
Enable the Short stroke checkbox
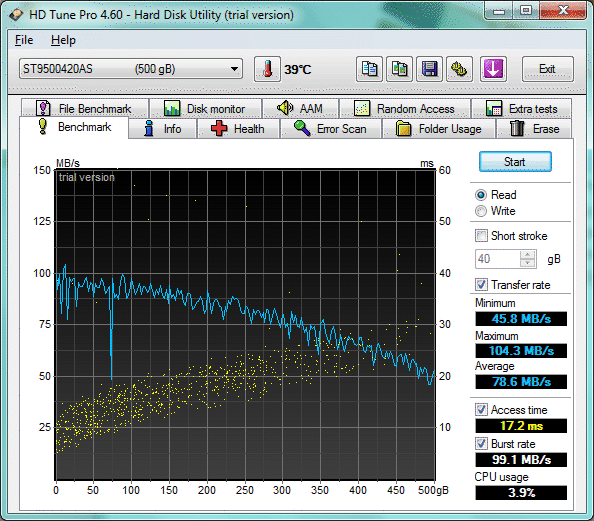[481, 235]
